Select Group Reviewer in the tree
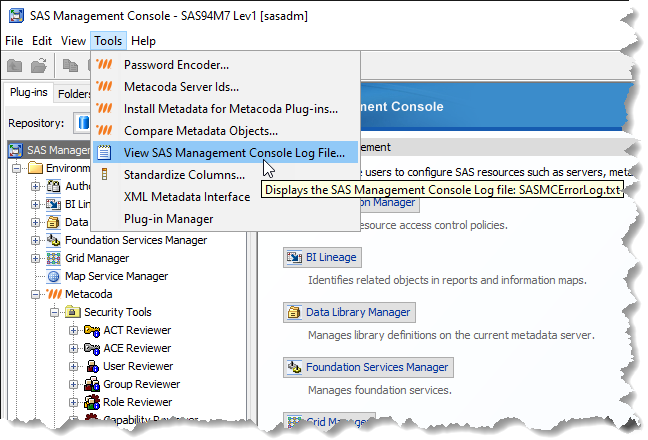This screenshot has height=440, width=648. 141,384
